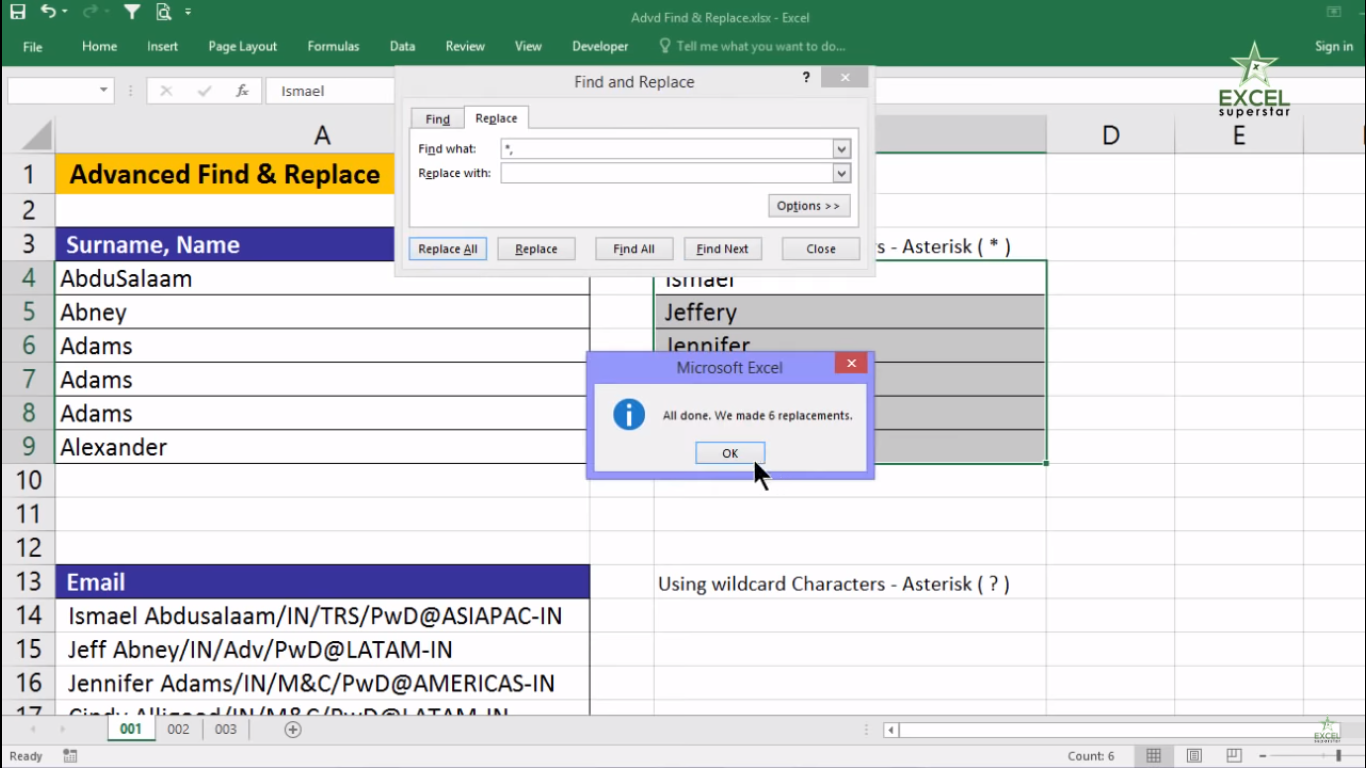Click the Insert Function fx icon
Image resolution: width=1366 pixels, height=768 pixels.
pos(242,91)
